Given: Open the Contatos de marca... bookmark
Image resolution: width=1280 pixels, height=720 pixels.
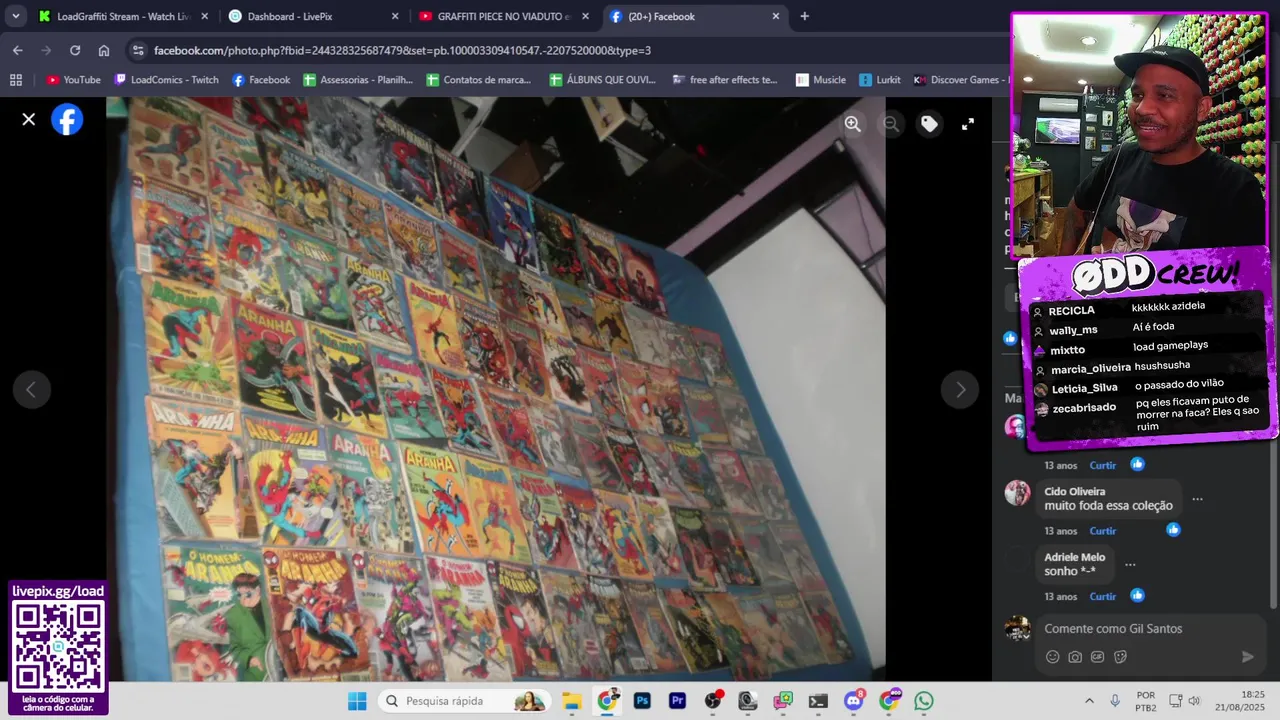Looking at the screenshot, I should coord(479,80).
